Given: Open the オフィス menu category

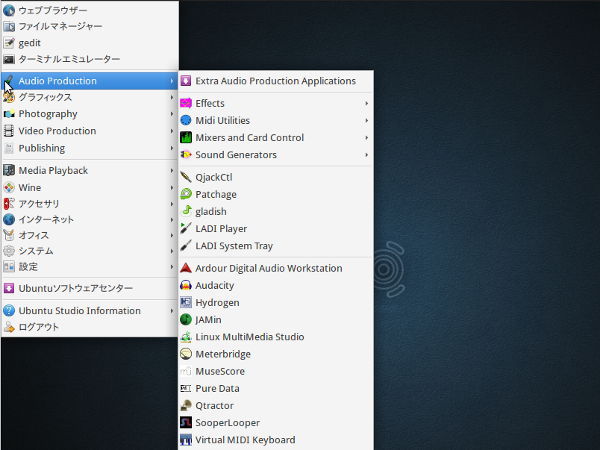Looking at the screenshot, I should (x=90, y=235).
